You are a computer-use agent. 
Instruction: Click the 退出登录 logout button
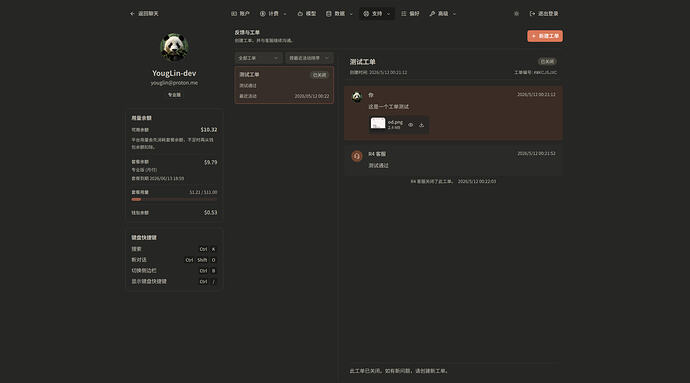tap(544, 14)
